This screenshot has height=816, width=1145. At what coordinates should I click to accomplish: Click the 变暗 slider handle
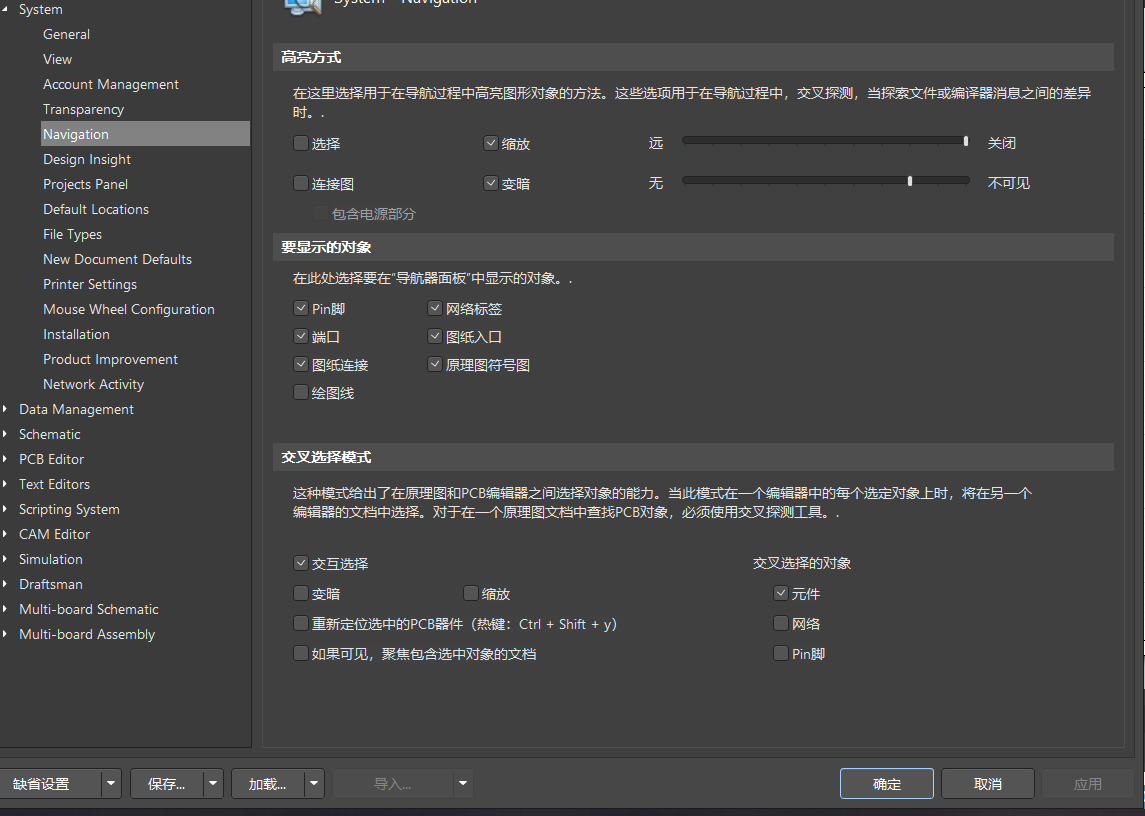click(x=910, y=181)
